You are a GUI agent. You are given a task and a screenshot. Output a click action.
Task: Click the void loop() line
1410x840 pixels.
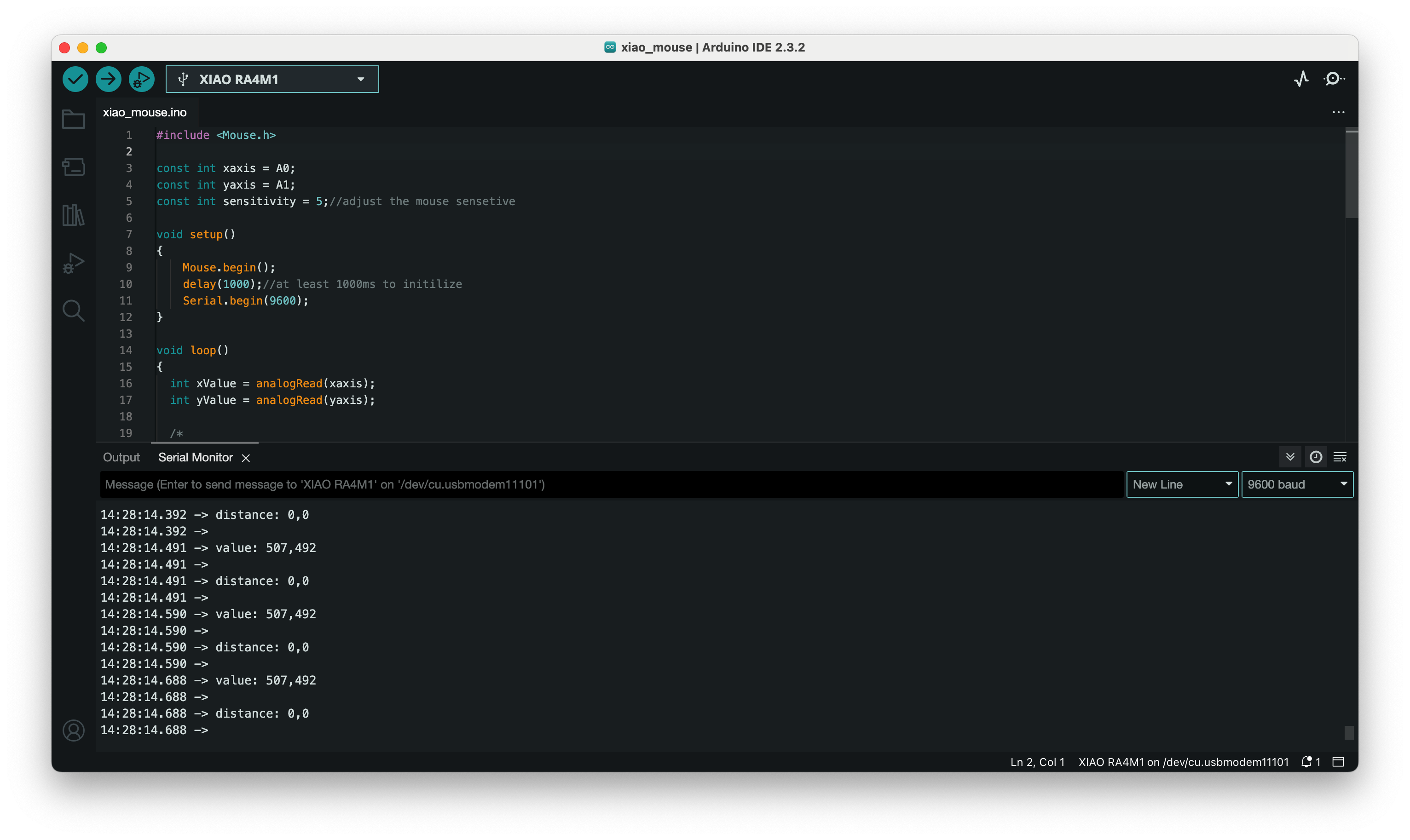pos(192,350)
